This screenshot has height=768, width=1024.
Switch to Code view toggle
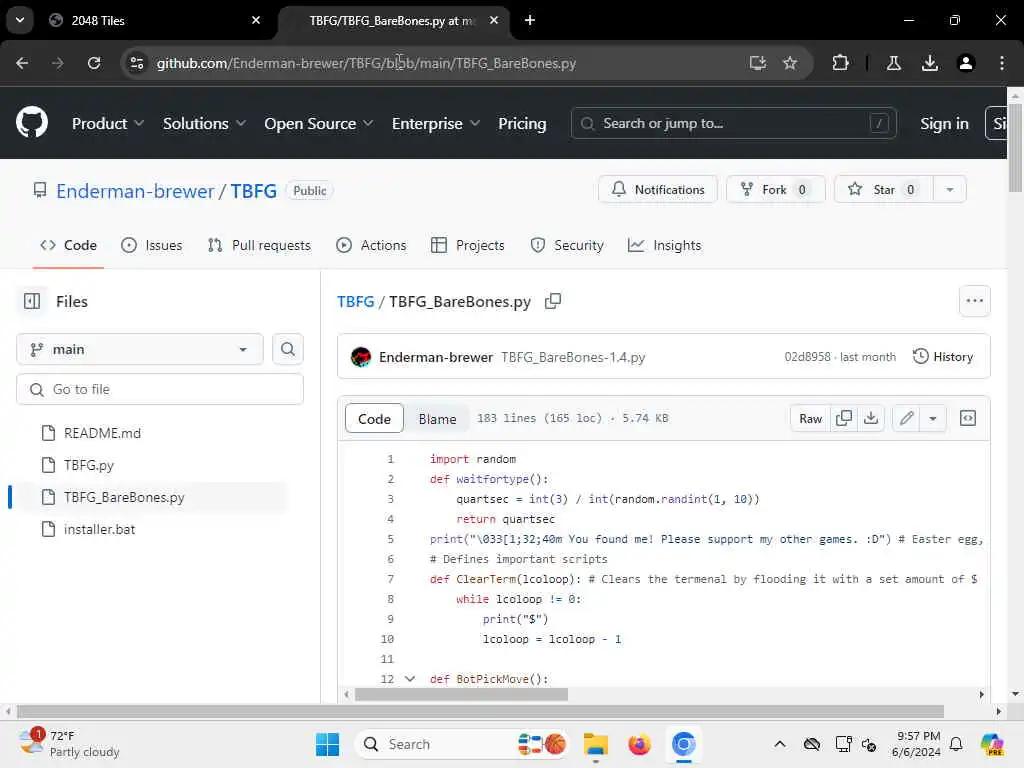(x=374, y=419)
